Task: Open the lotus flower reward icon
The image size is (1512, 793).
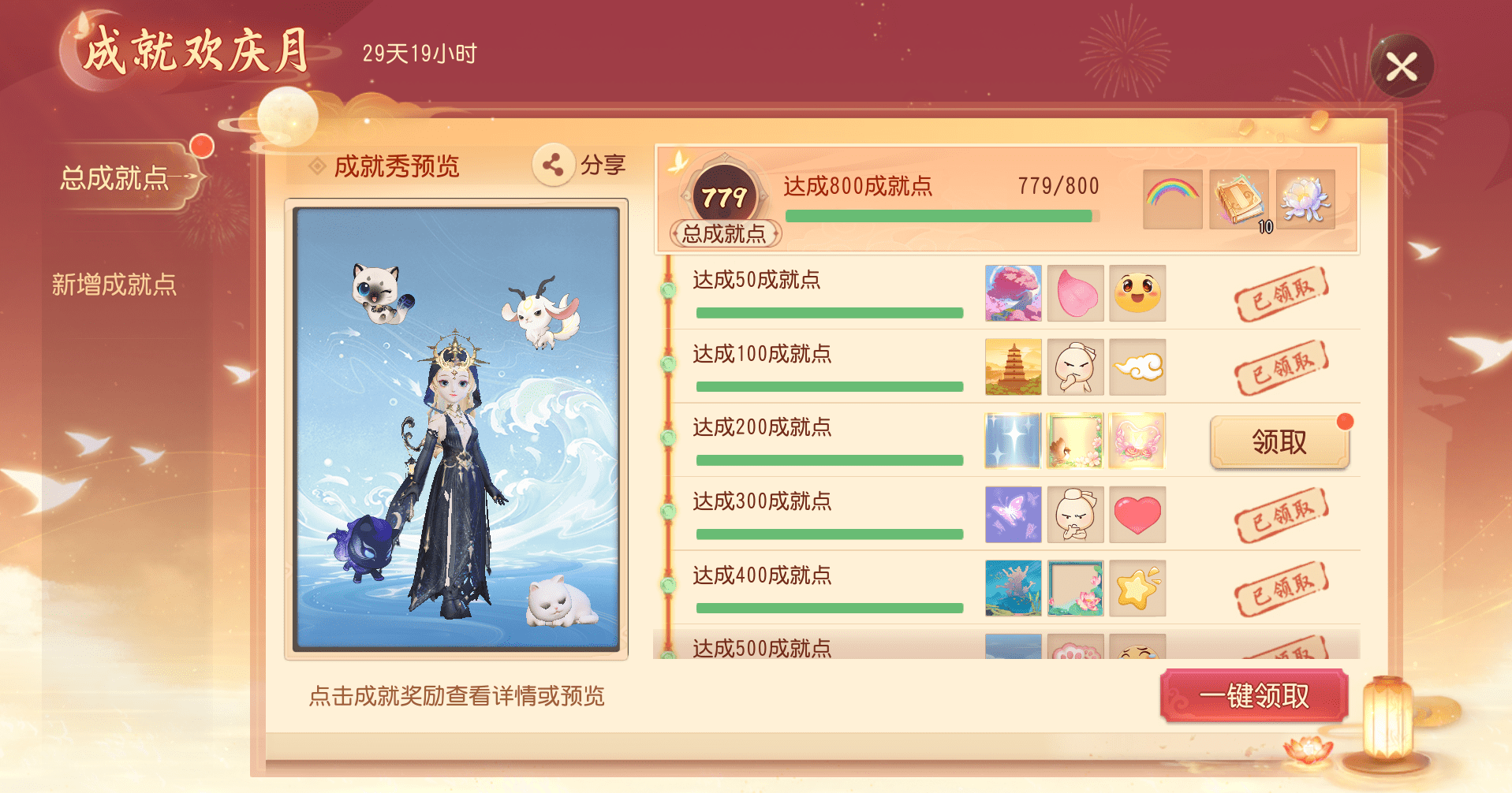Action: (x=1305, y=199)
